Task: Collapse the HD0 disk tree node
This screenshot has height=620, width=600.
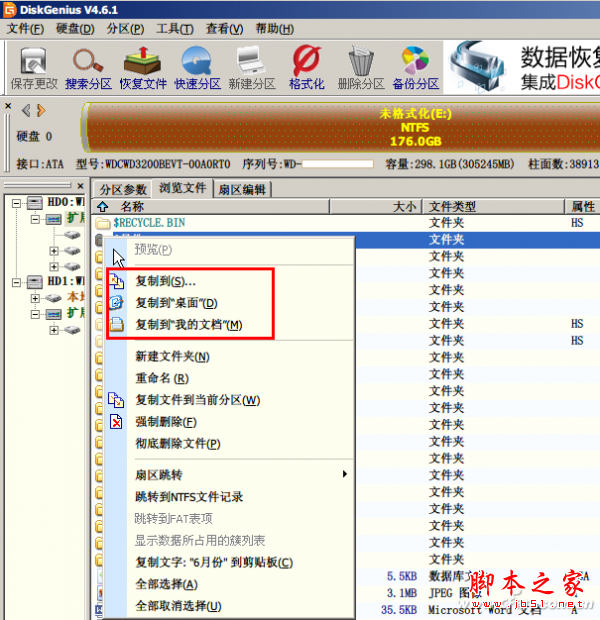Action: (16, 203)
